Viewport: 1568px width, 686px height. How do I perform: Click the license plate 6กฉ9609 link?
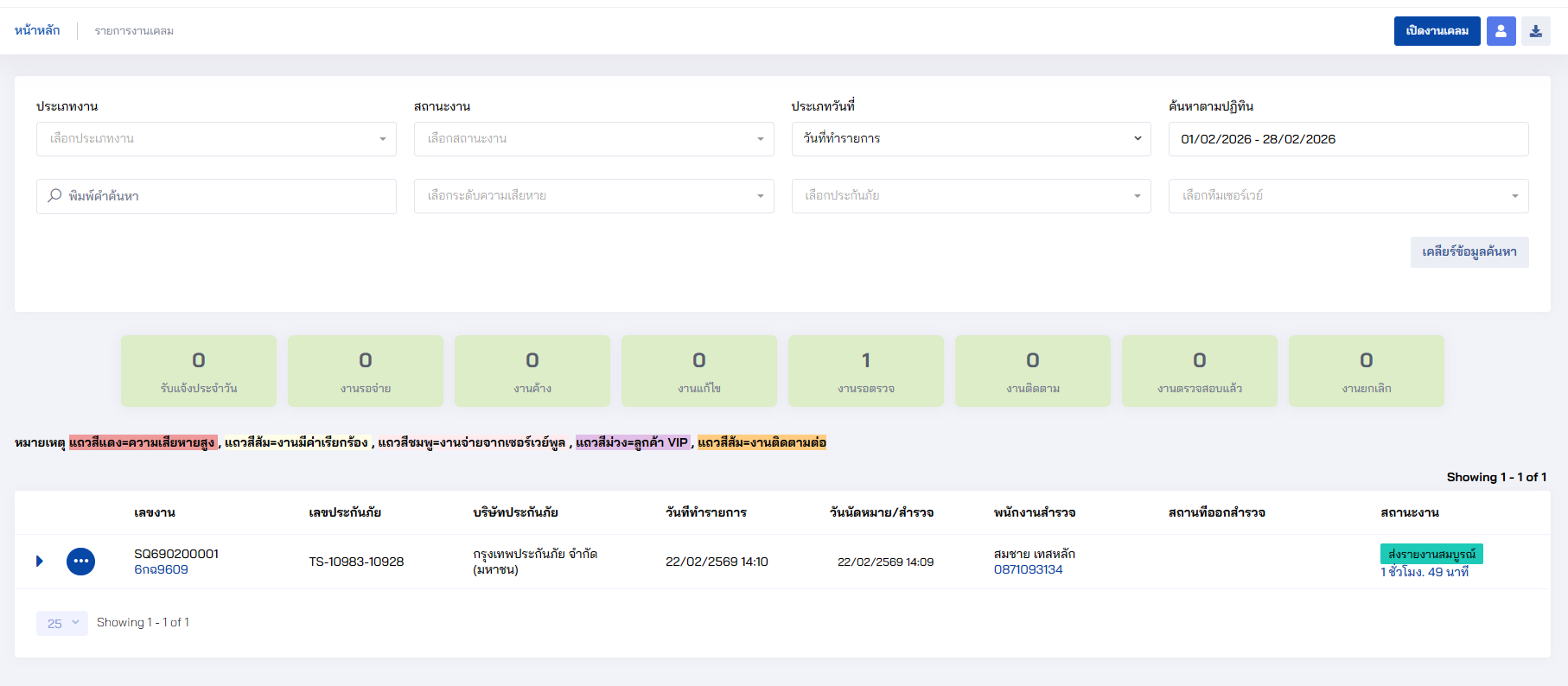coord(161,570)
